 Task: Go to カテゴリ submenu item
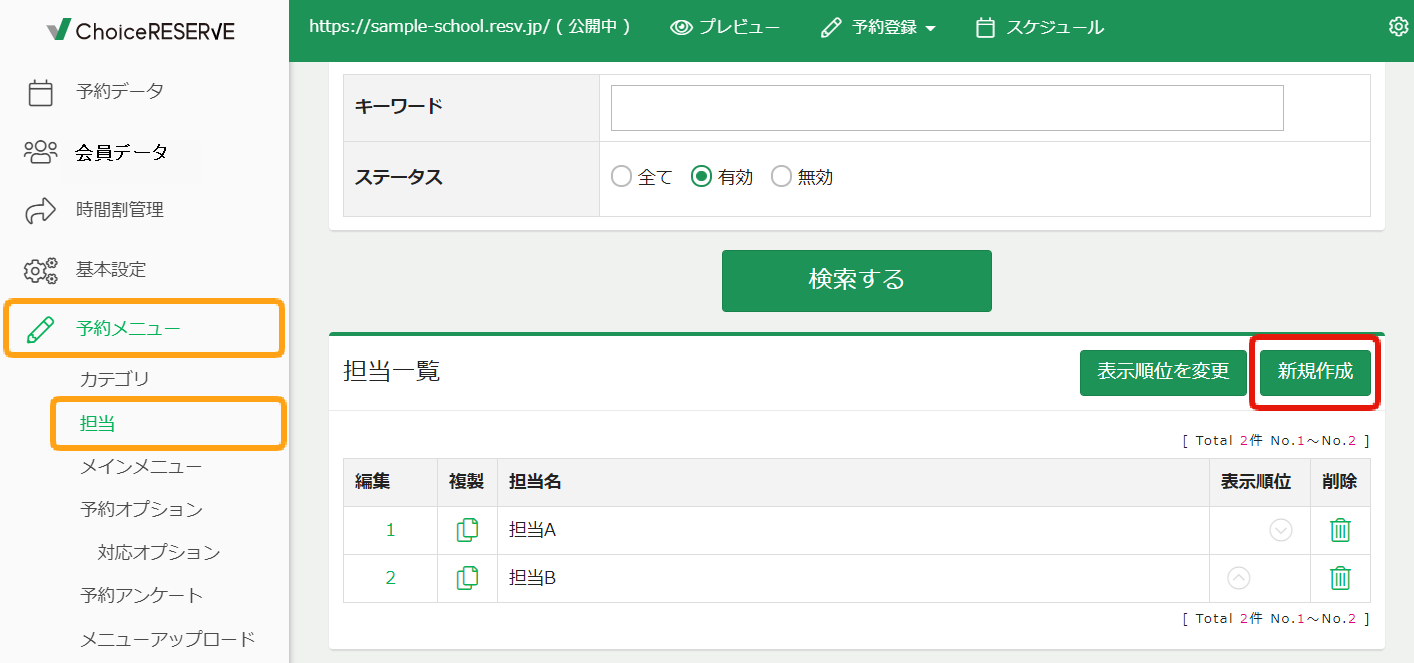pyautogui.click(x=115, y=380)
